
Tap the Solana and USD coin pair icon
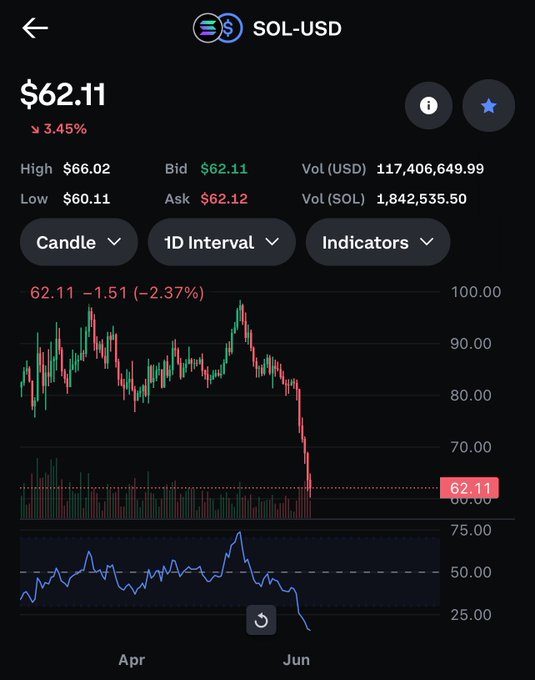tap(218, 28)
